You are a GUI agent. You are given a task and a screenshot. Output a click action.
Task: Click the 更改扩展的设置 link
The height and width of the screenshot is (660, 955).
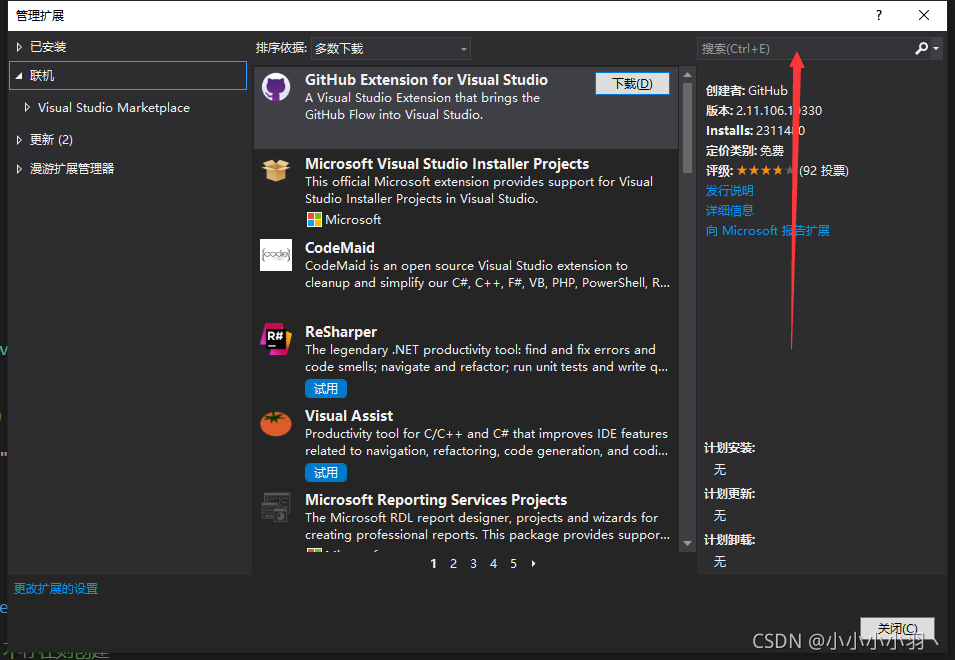click(x=55, y=588)
